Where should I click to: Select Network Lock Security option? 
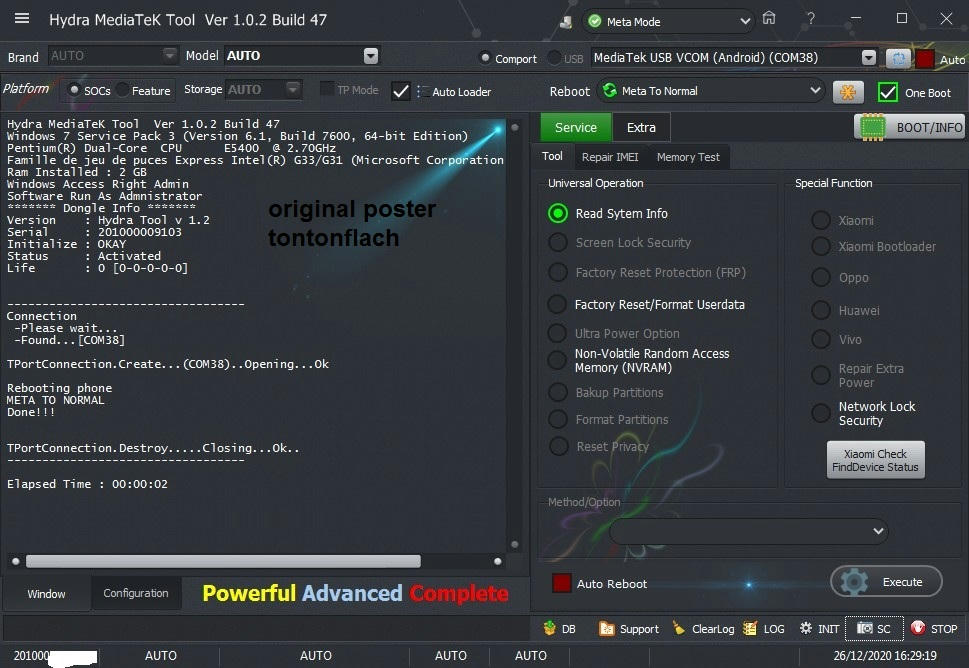tap(821, 413)
